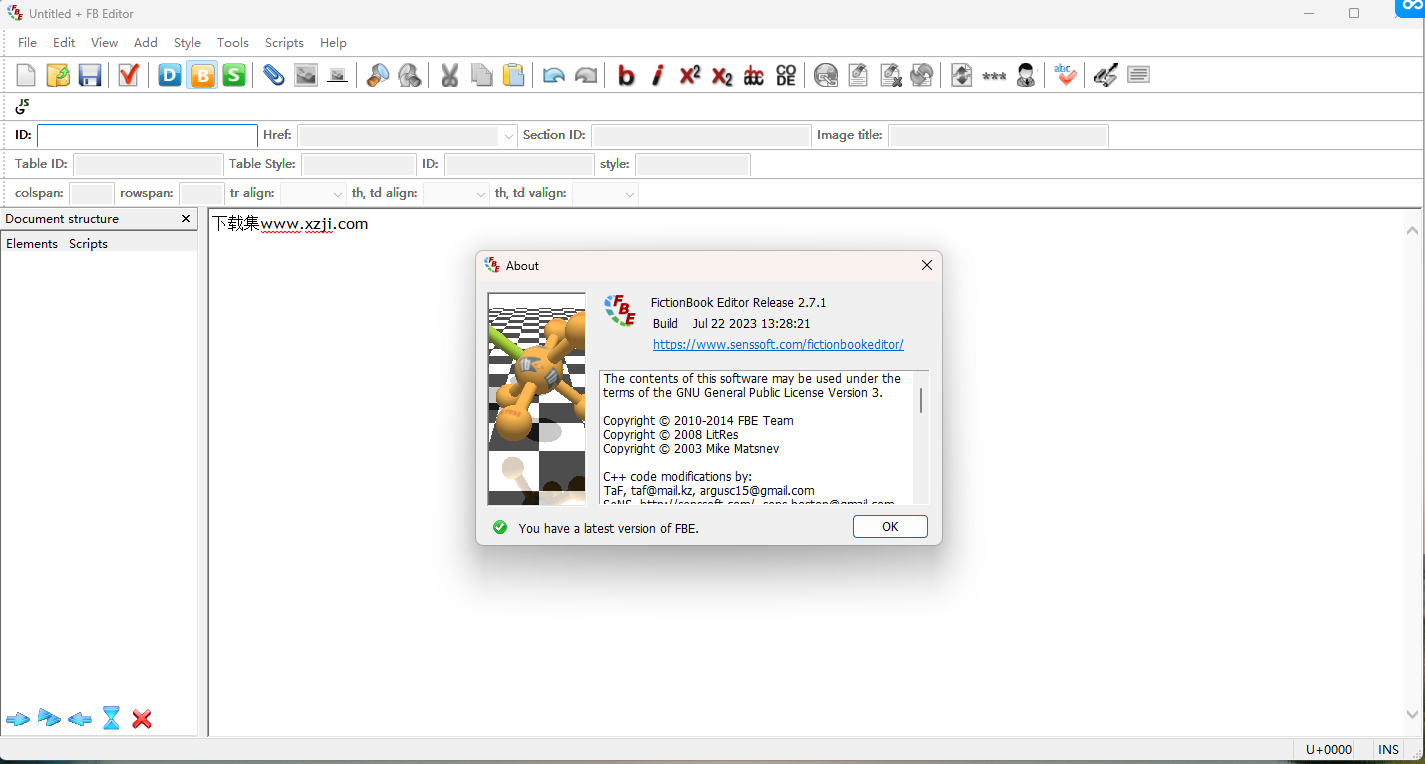1425x764 pixels.
Task: Open Find with the magnifier icon
Action: pos(378,75)
